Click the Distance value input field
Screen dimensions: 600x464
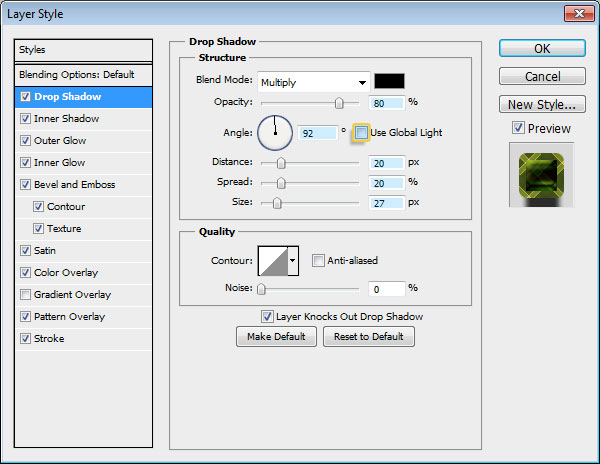coord(386,163)
